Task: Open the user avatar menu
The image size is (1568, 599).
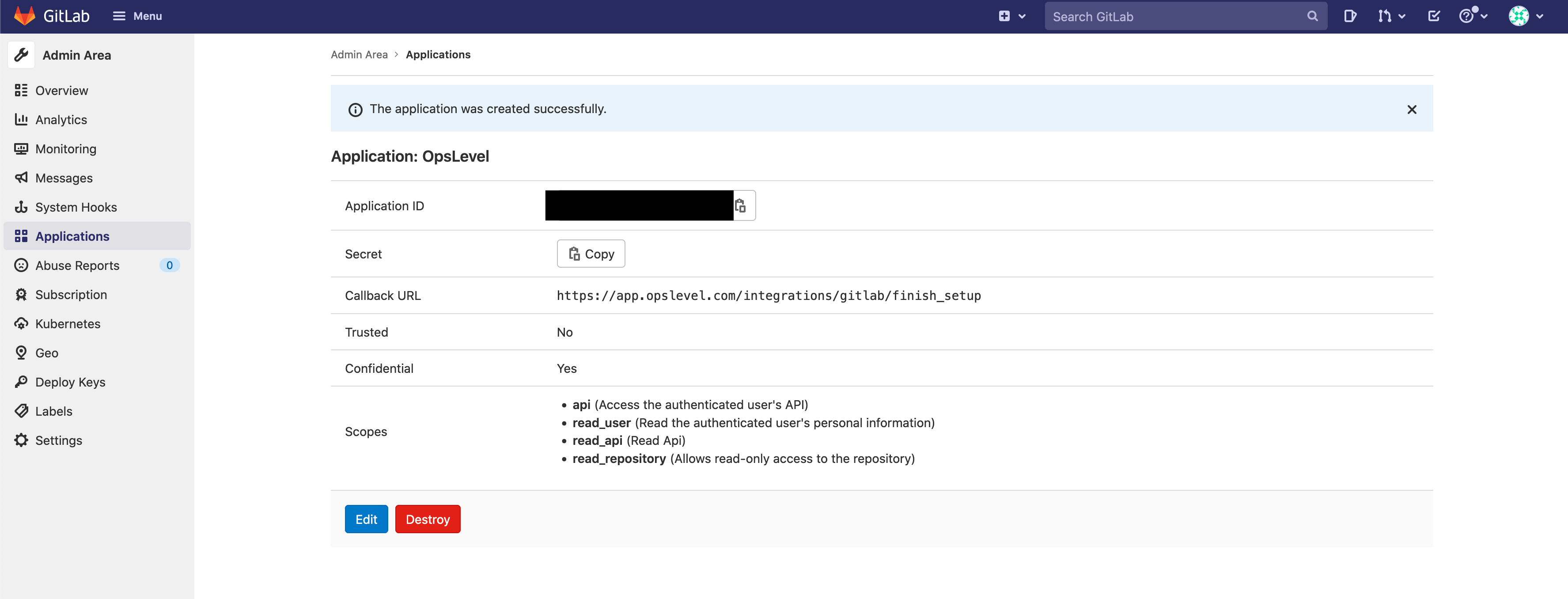Action: pyautogui.click(x=1526, y=16)
